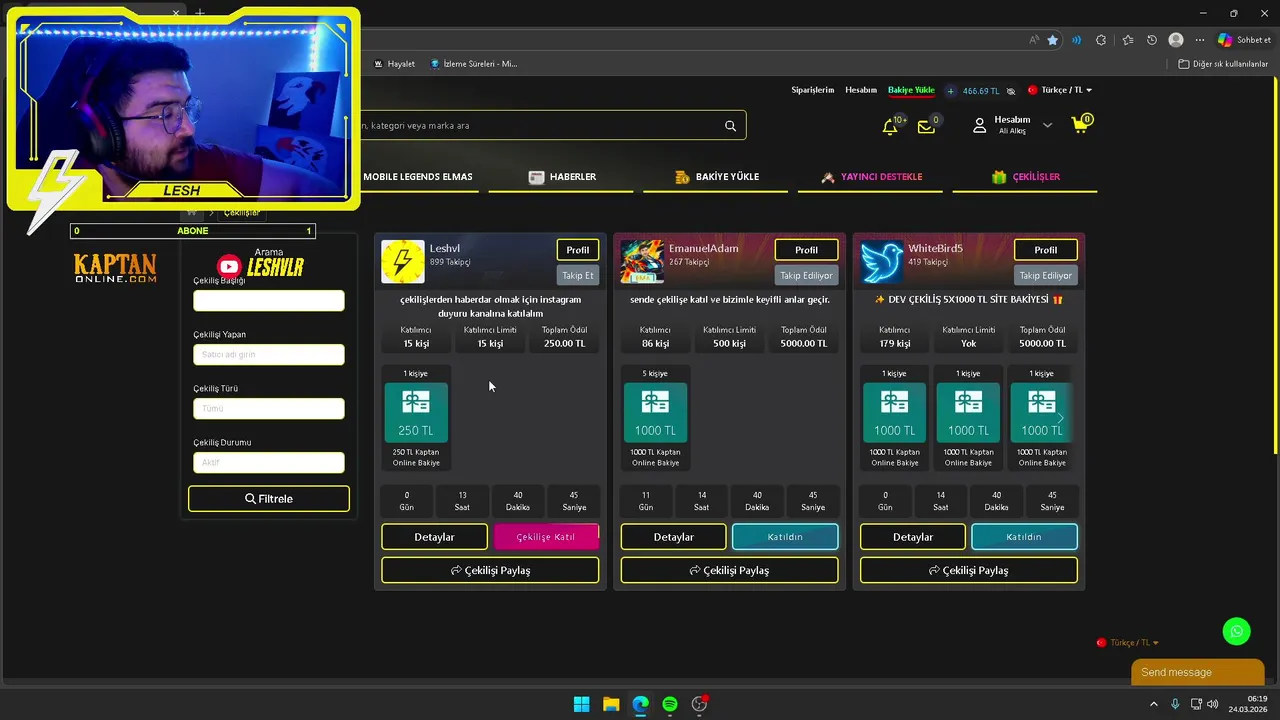Click the Kaptan Online logo
The width and height of the screenshot is (1280, 720).
pyautogui.click(x=115, y=268)
